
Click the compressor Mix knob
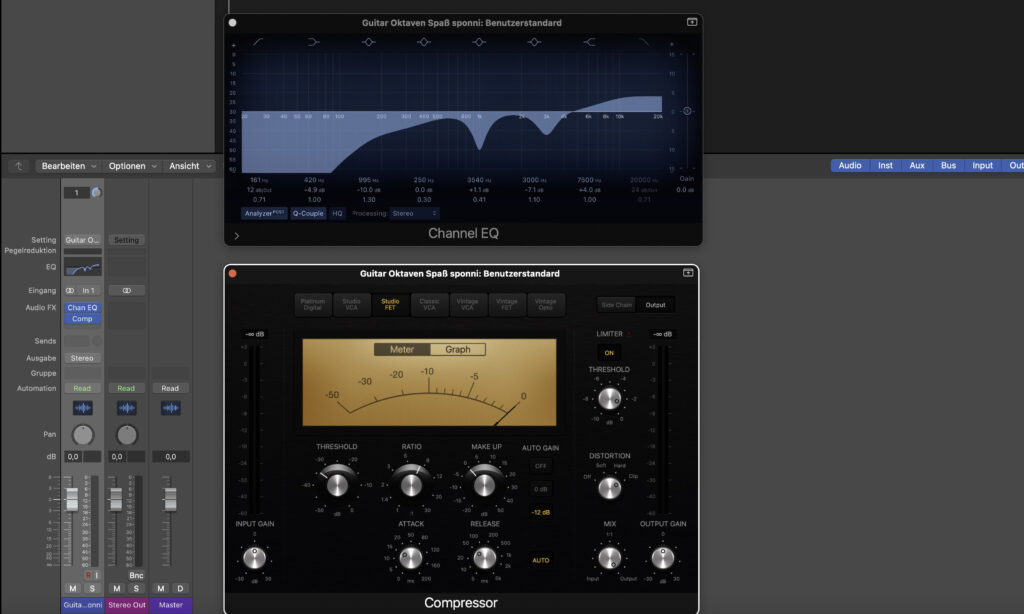tap(610, 558)
